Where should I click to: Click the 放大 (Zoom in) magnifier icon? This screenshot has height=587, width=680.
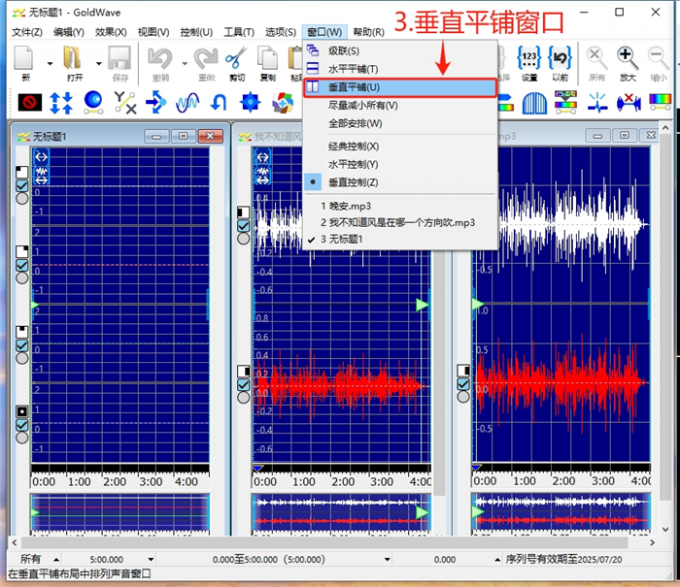[x=628, y=59]
